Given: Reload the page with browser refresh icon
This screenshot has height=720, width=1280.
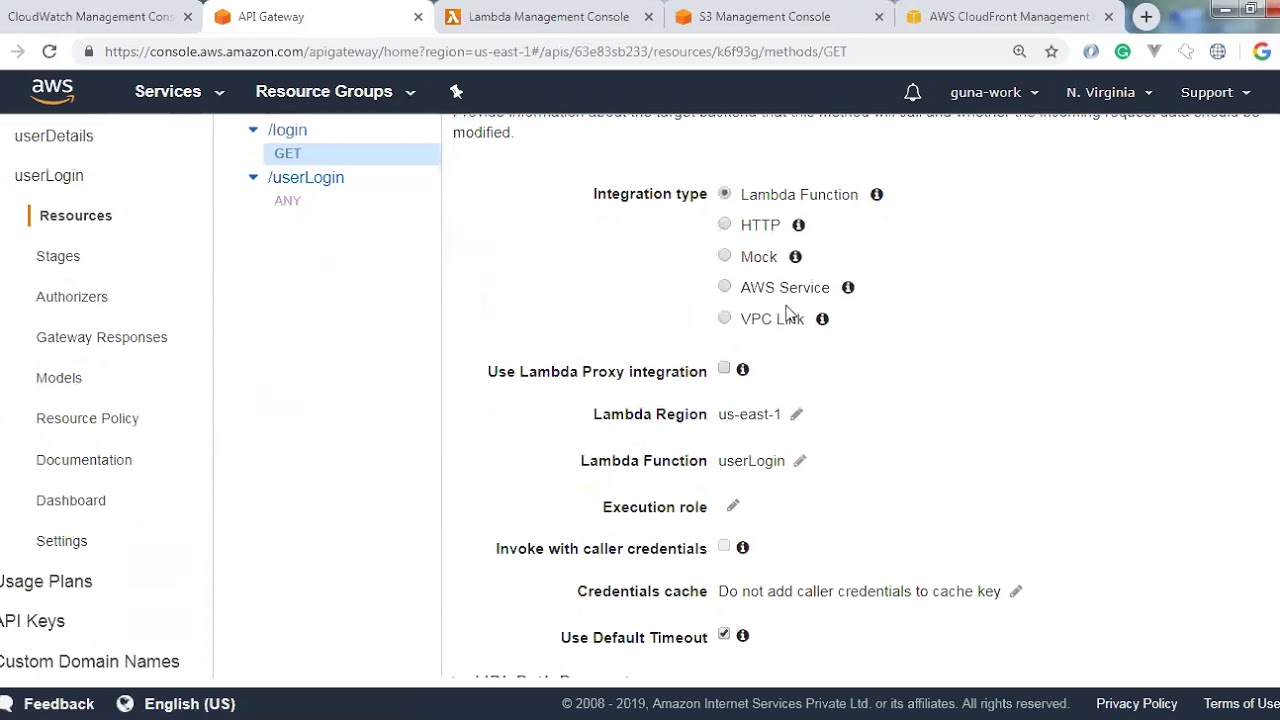Looking at the screenshot, I should (49, 51).
